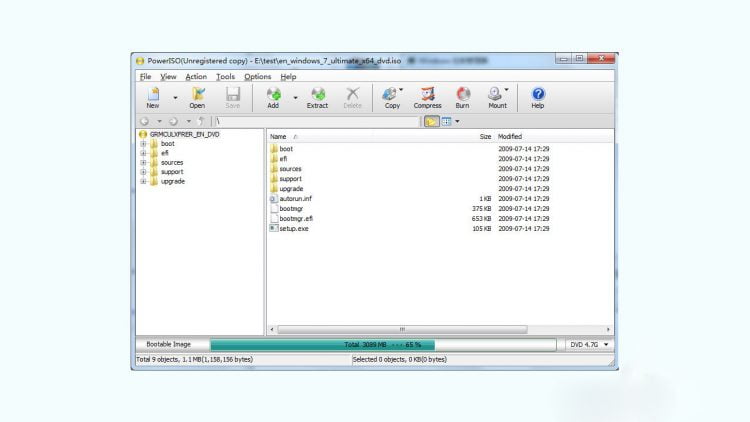The width and height of the screenshot is (750, 422).
Task: Sort file list by Modified column
Action: pyautogui.click(x=509, y=137)
